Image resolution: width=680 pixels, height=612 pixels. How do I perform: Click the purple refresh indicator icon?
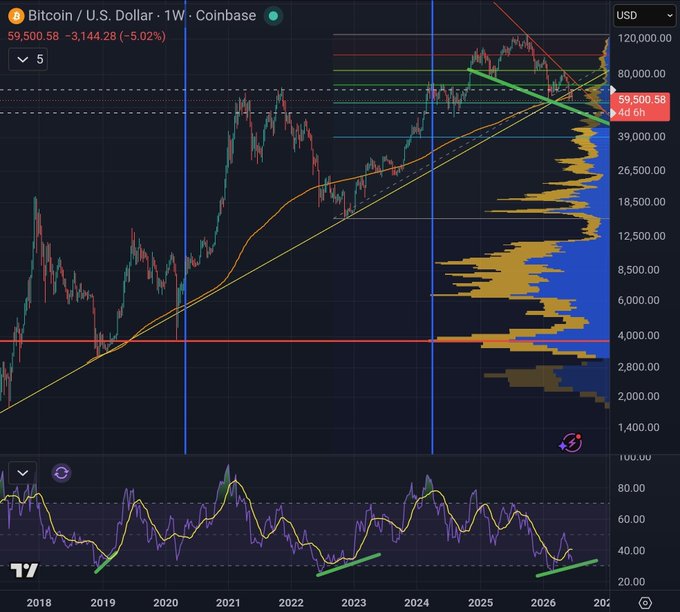61,473
